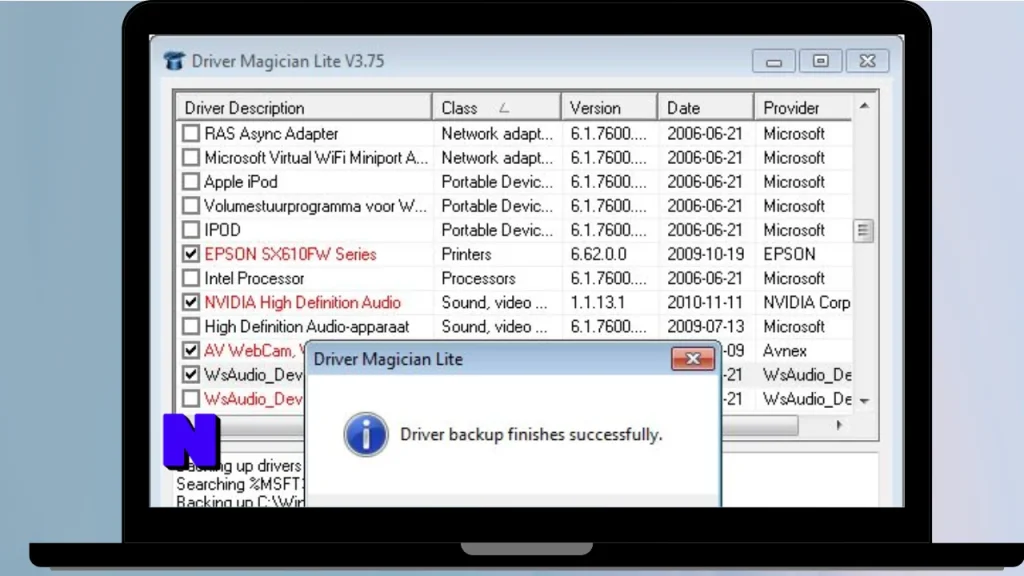Close the Driver Magician Lite V3.75 window

point(867,61)
